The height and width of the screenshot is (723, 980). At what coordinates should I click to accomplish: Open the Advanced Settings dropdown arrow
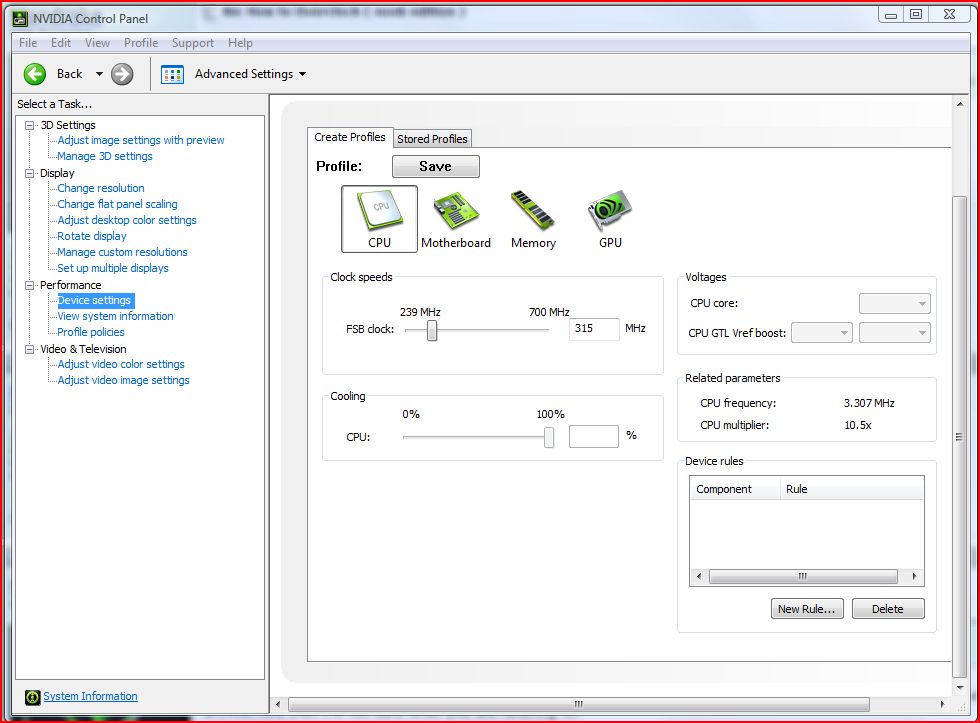[x=302, y=74]
